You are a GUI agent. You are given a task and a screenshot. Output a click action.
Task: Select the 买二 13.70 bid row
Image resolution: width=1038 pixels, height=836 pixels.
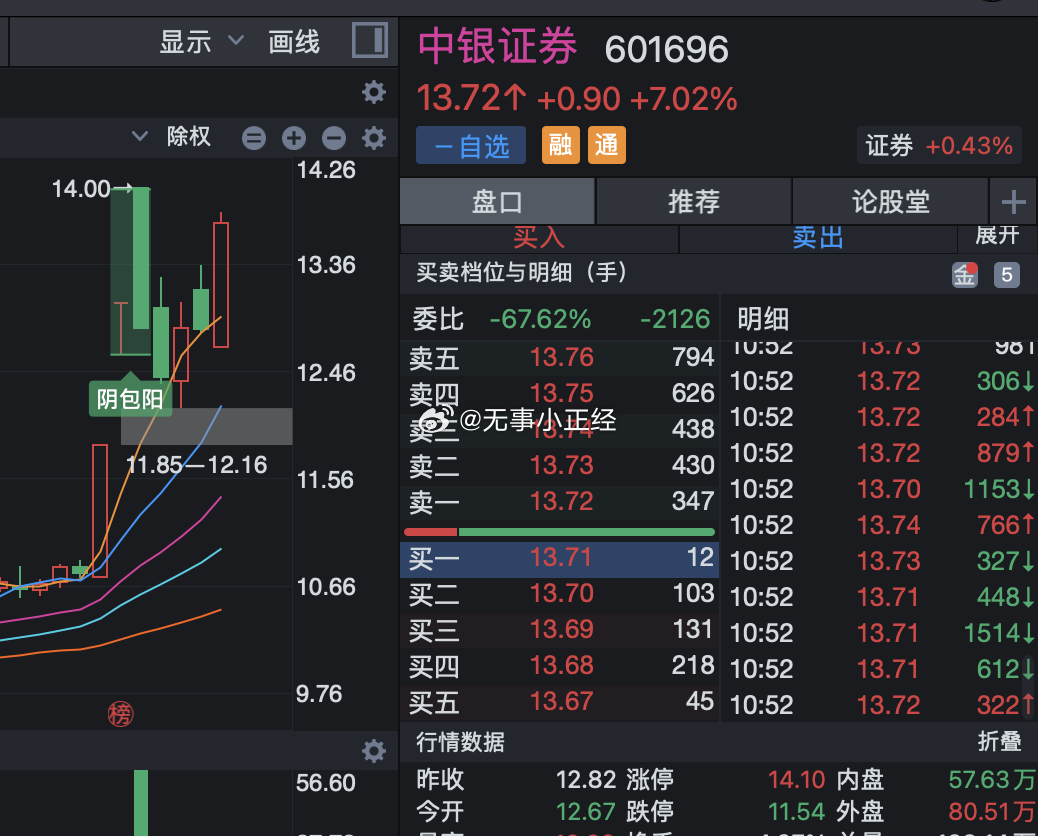click(559, 594)
